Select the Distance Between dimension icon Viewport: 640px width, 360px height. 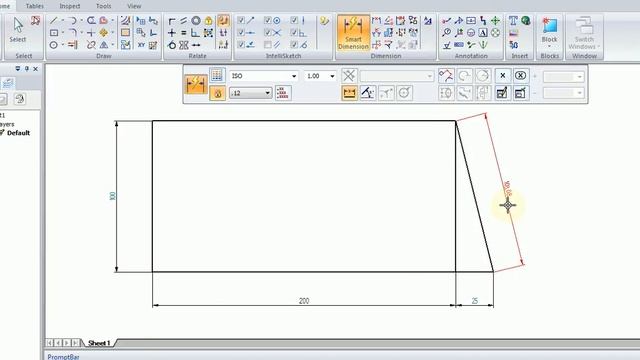coord(376,20)
